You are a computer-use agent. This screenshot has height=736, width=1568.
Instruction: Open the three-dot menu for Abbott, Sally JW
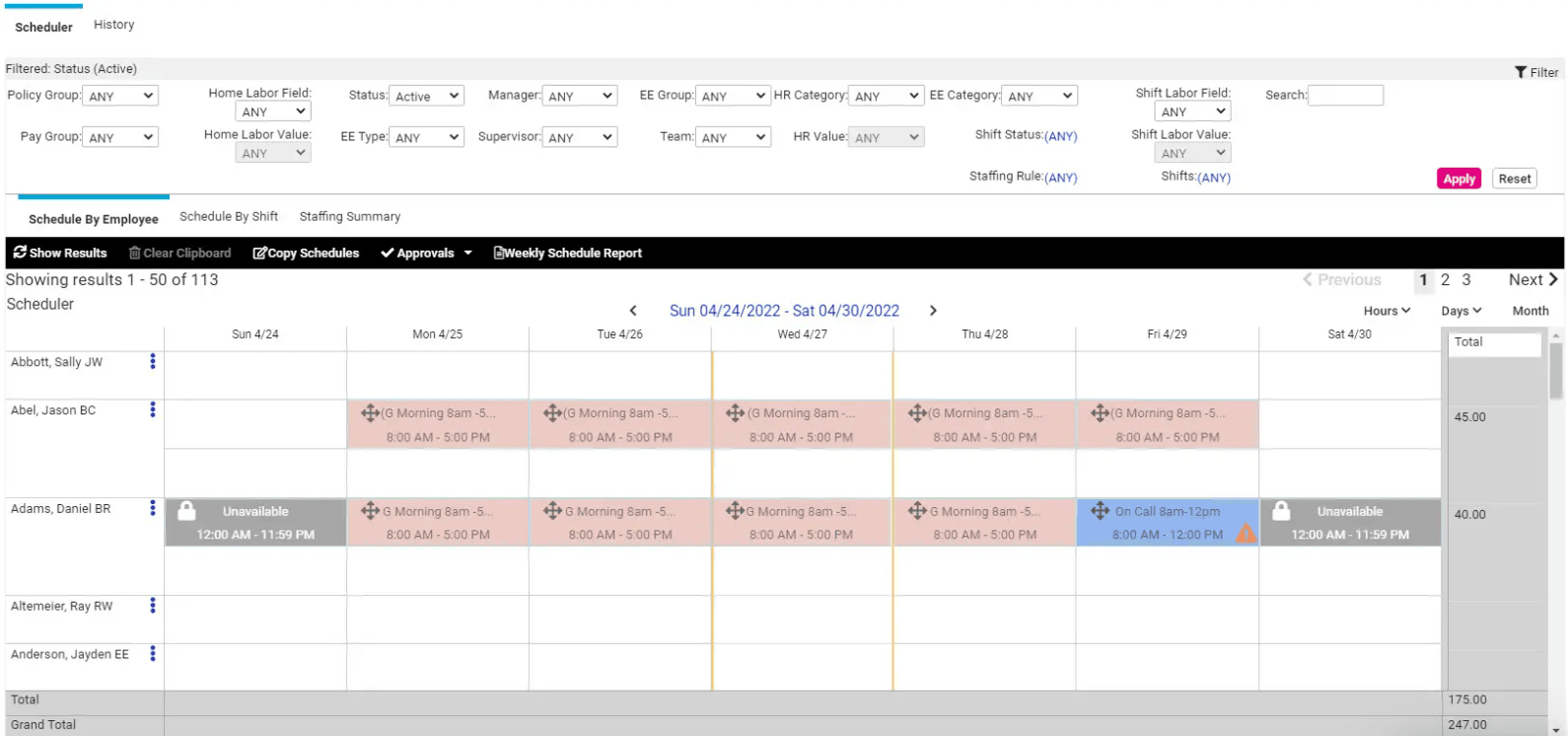pos(153,361)
